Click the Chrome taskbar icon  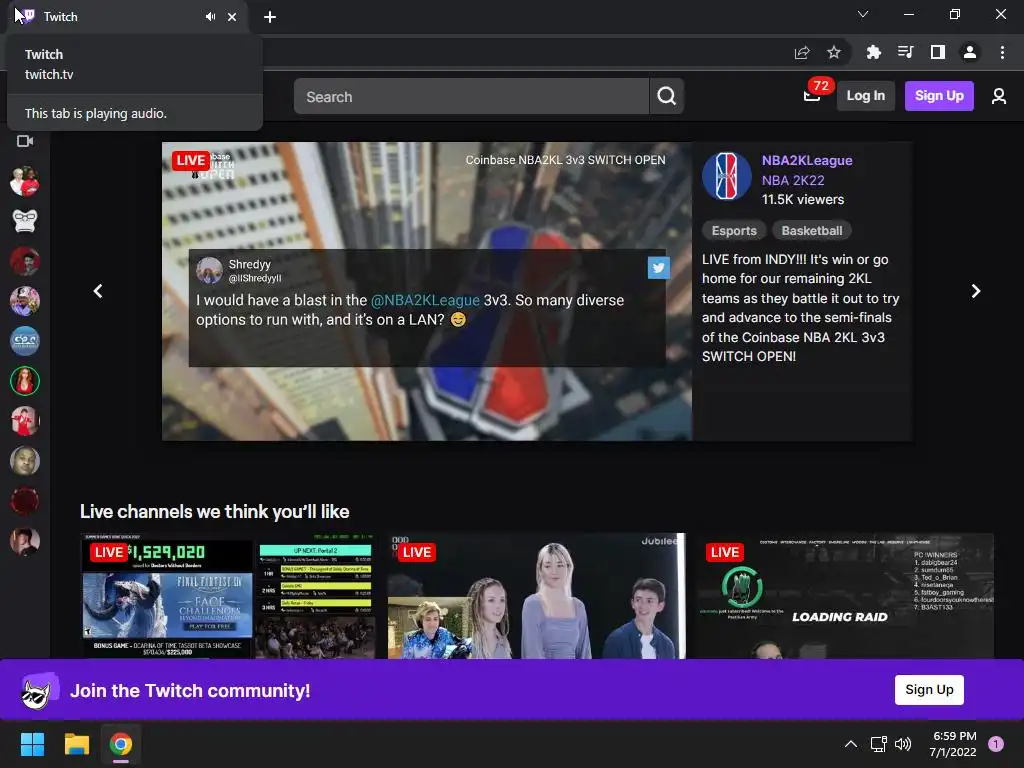pyautogui.click(x=121, y=744)
